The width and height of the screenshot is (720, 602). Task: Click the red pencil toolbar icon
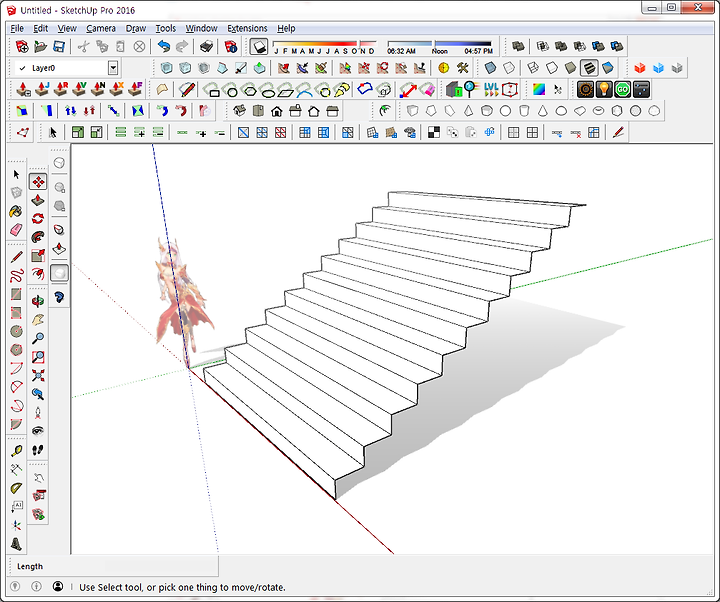click(x=618, y=133)
